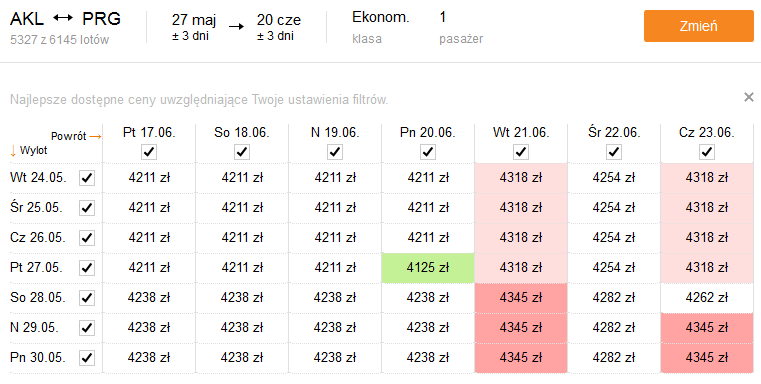This screenshot has width=761, height=384.
Task: Select the green 4125 zł cheapest fare
Action: tap(428, 267)
